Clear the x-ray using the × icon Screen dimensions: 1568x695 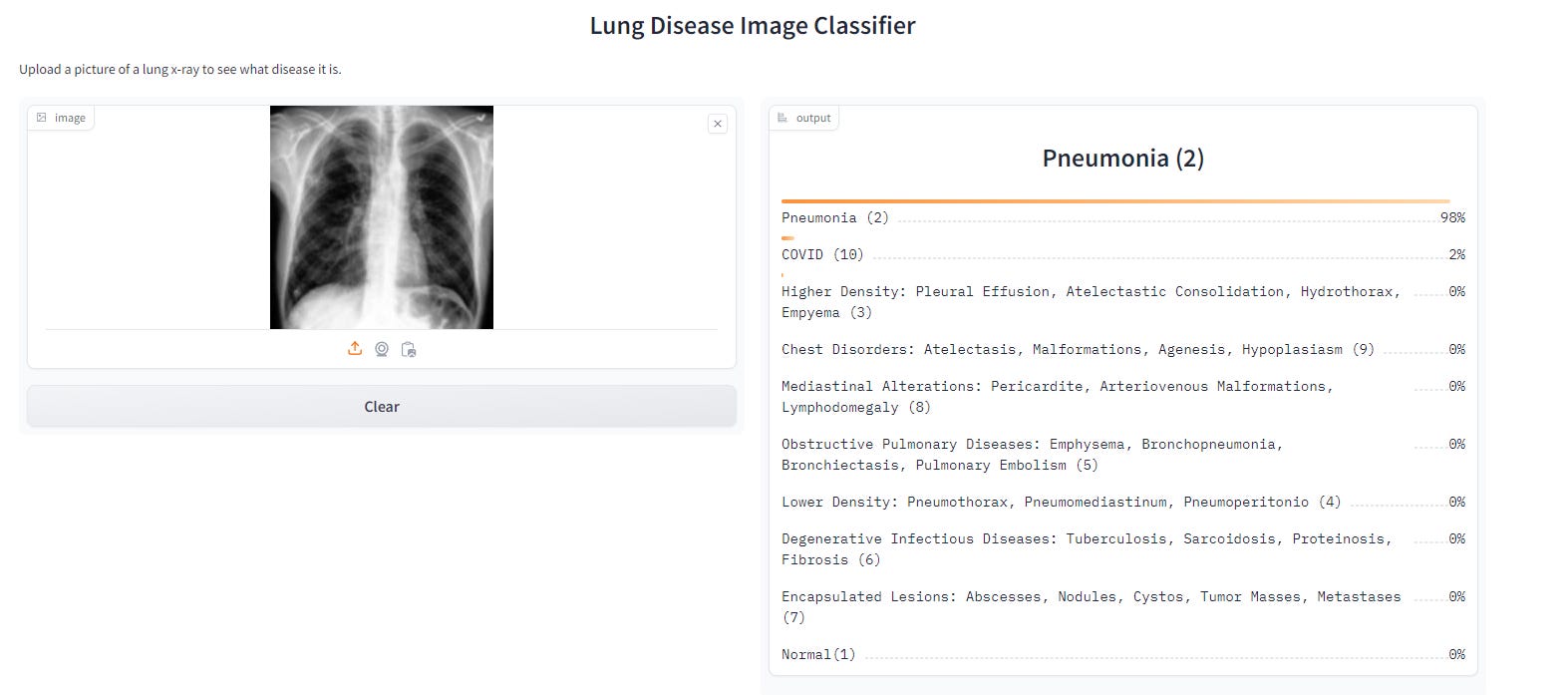point(718,123)
